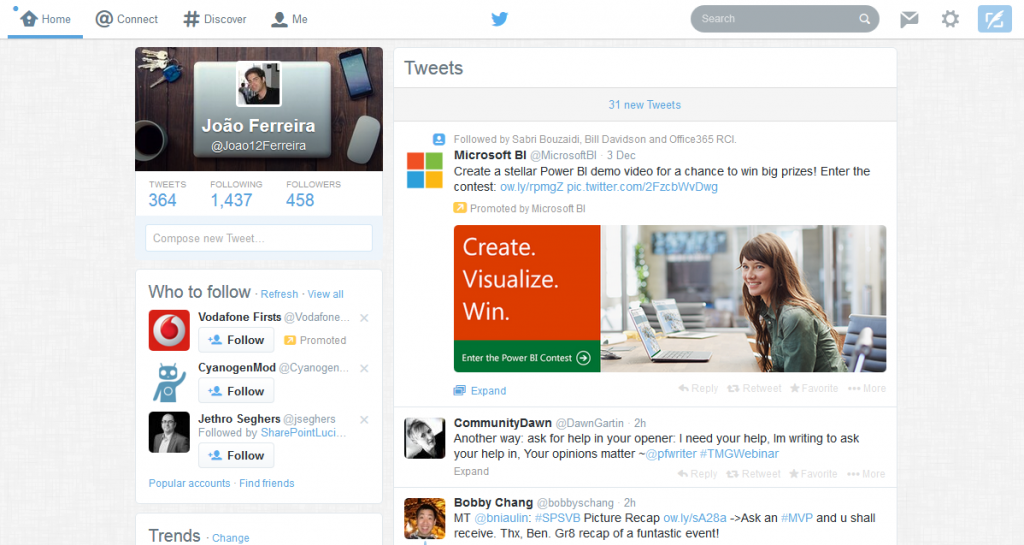Follow Jethro Seghers account

[236, 455]
